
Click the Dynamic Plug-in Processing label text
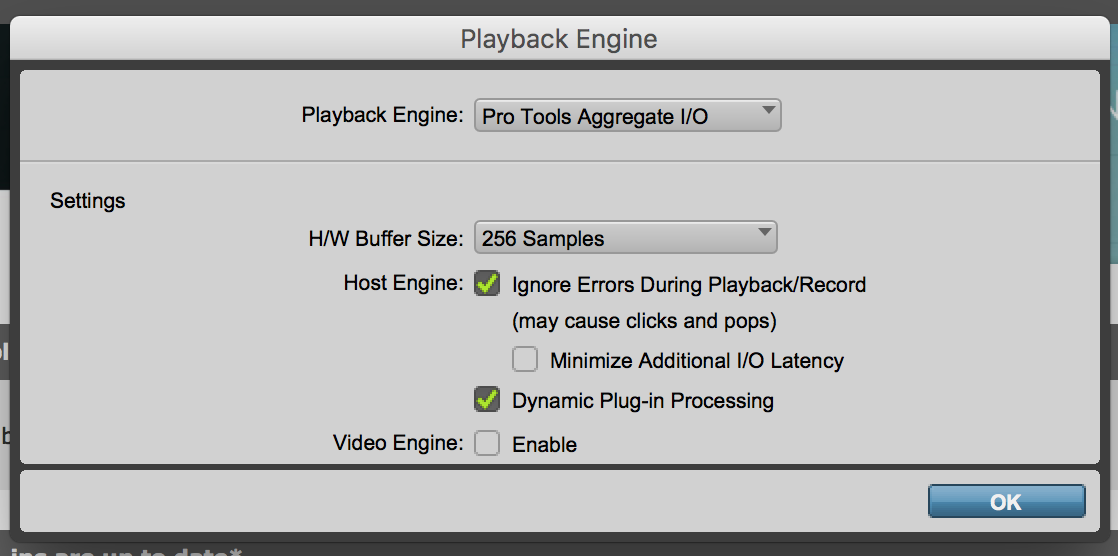pyautogui.click(x=642, y=401)
